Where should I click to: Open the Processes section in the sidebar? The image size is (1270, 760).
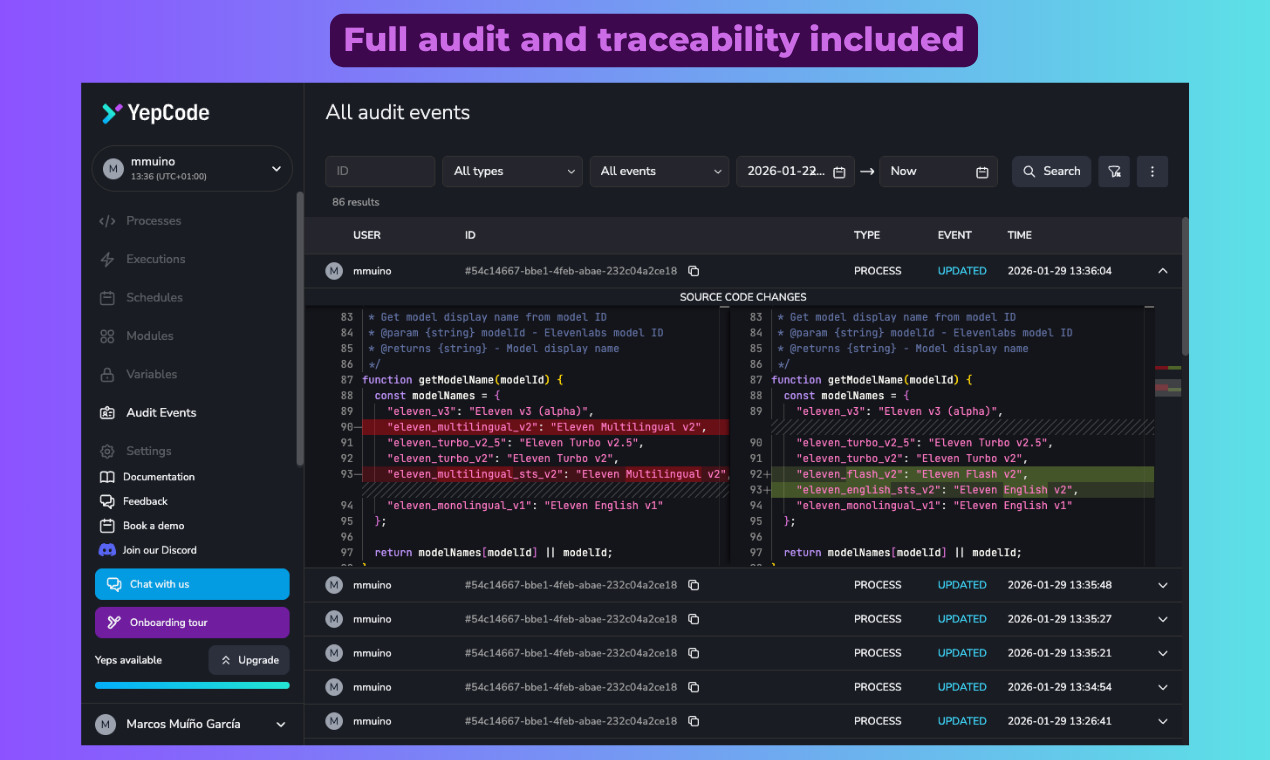coord(152,221)
